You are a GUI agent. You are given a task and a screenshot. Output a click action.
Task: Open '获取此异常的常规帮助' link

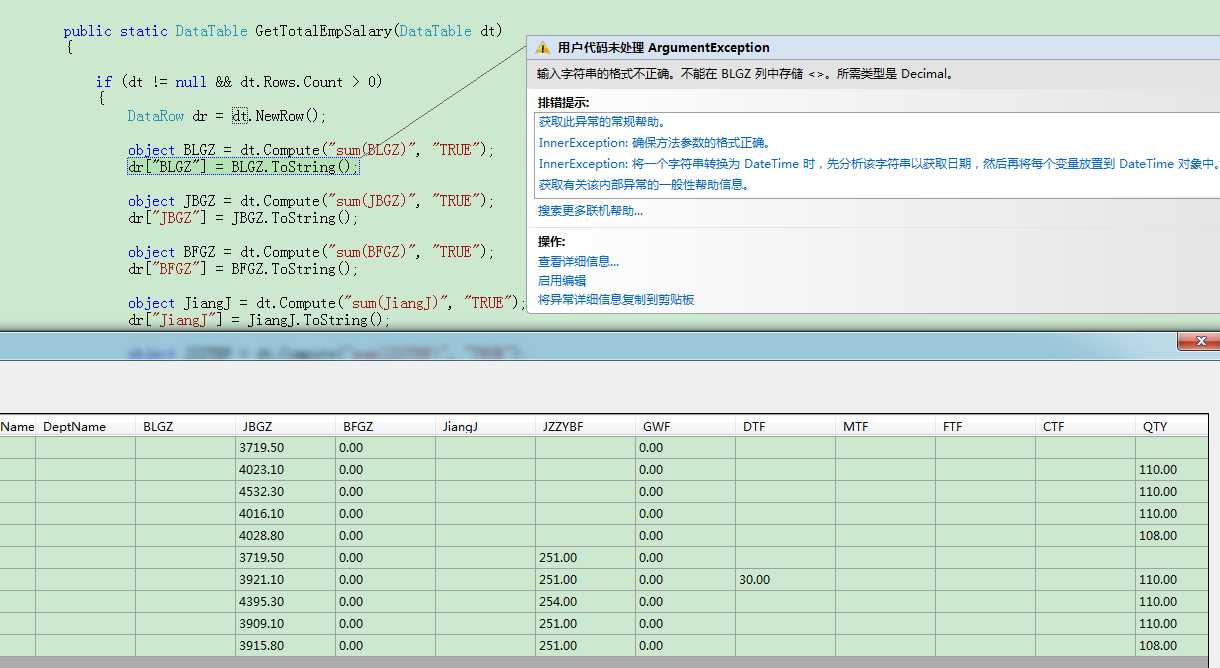[602, 122]
